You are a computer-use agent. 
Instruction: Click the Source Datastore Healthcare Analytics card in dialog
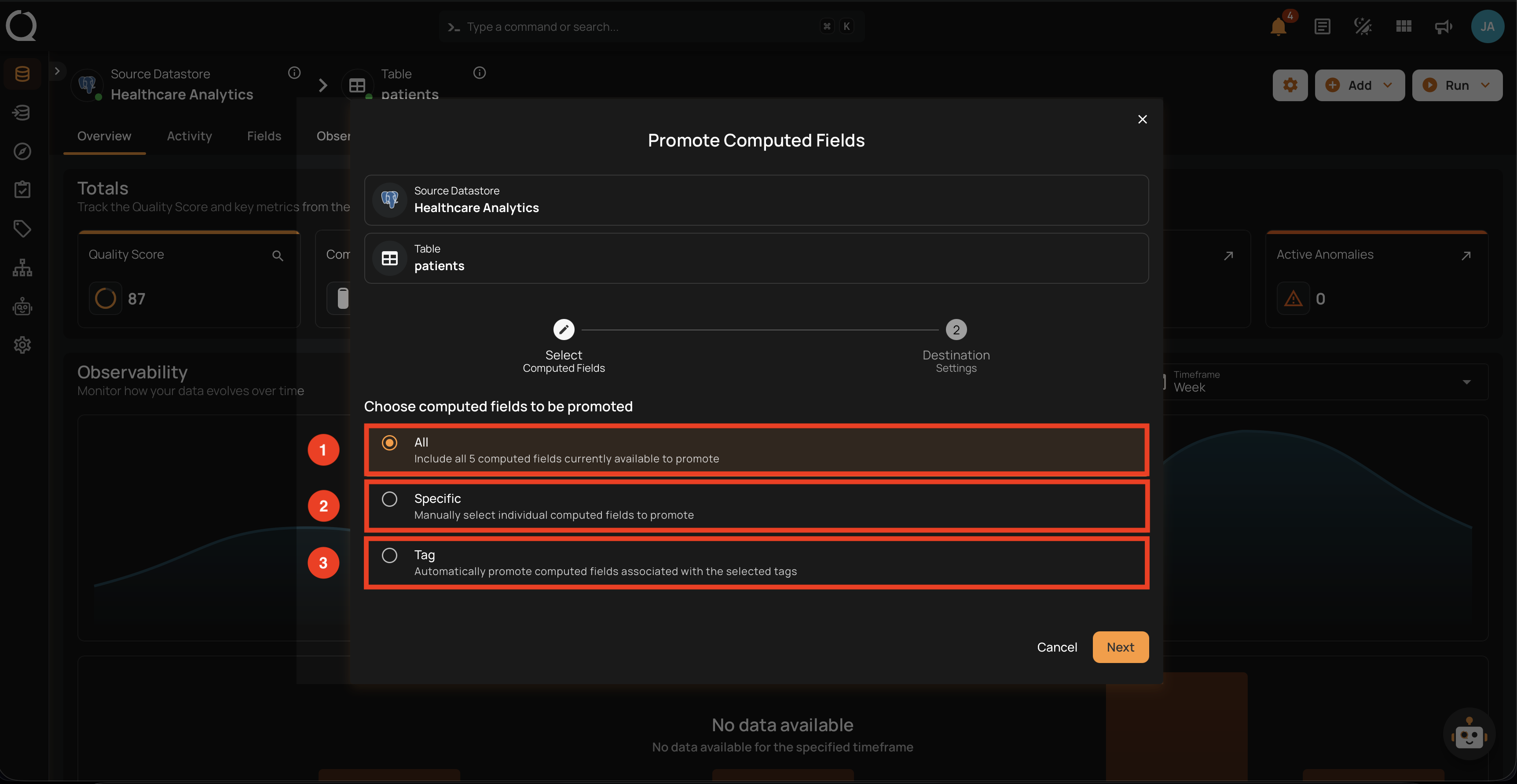[756, 200]
